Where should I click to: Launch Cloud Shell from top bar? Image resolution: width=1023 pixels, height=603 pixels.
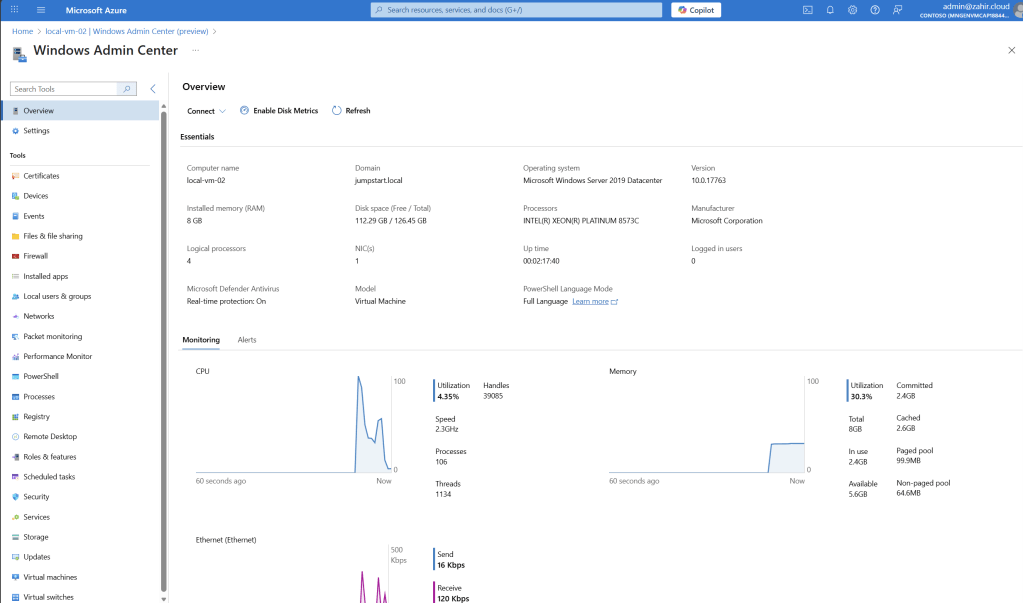click(807, 10)
